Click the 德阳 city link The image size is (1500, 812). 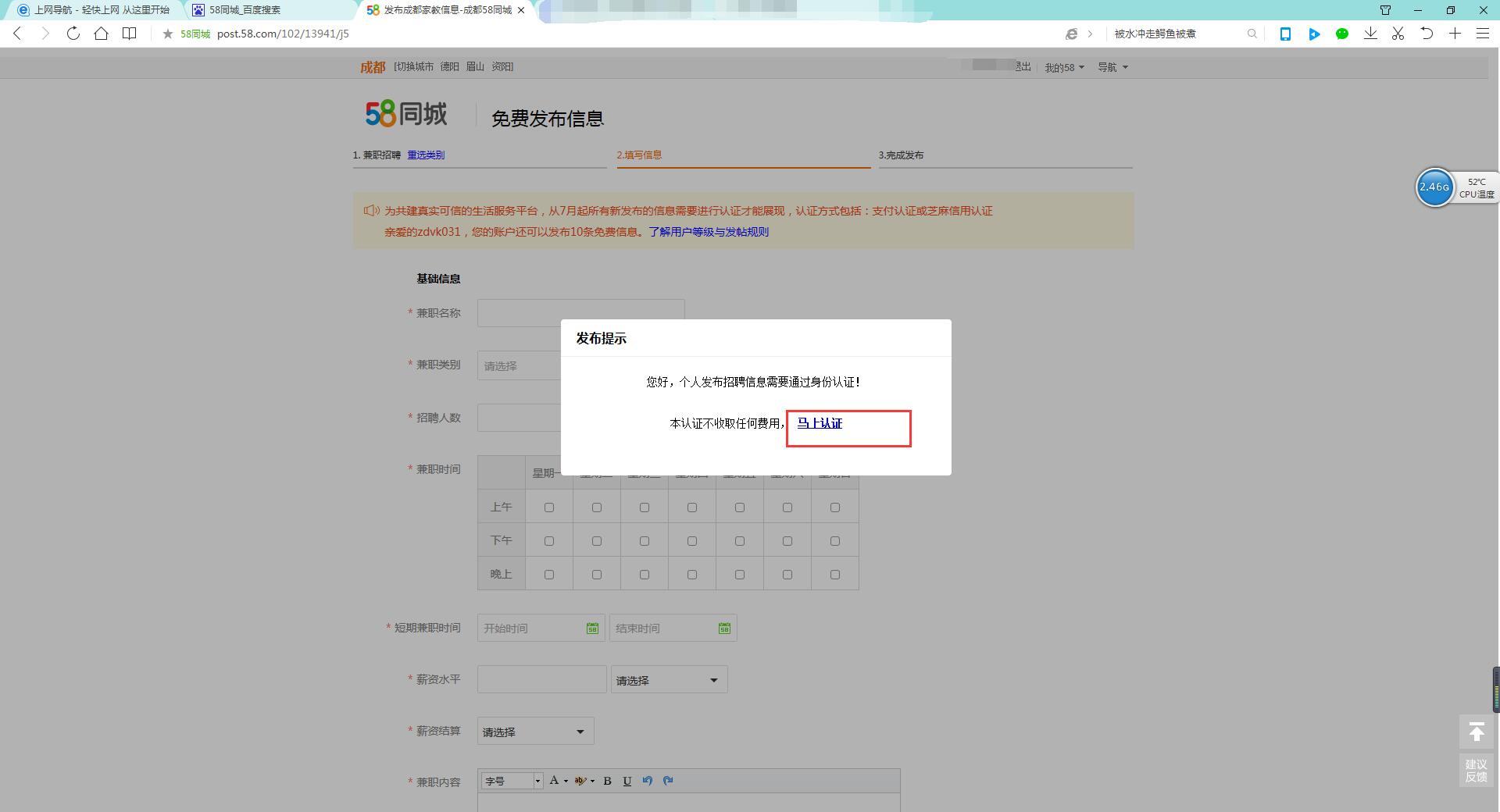[x=450, y=67]
